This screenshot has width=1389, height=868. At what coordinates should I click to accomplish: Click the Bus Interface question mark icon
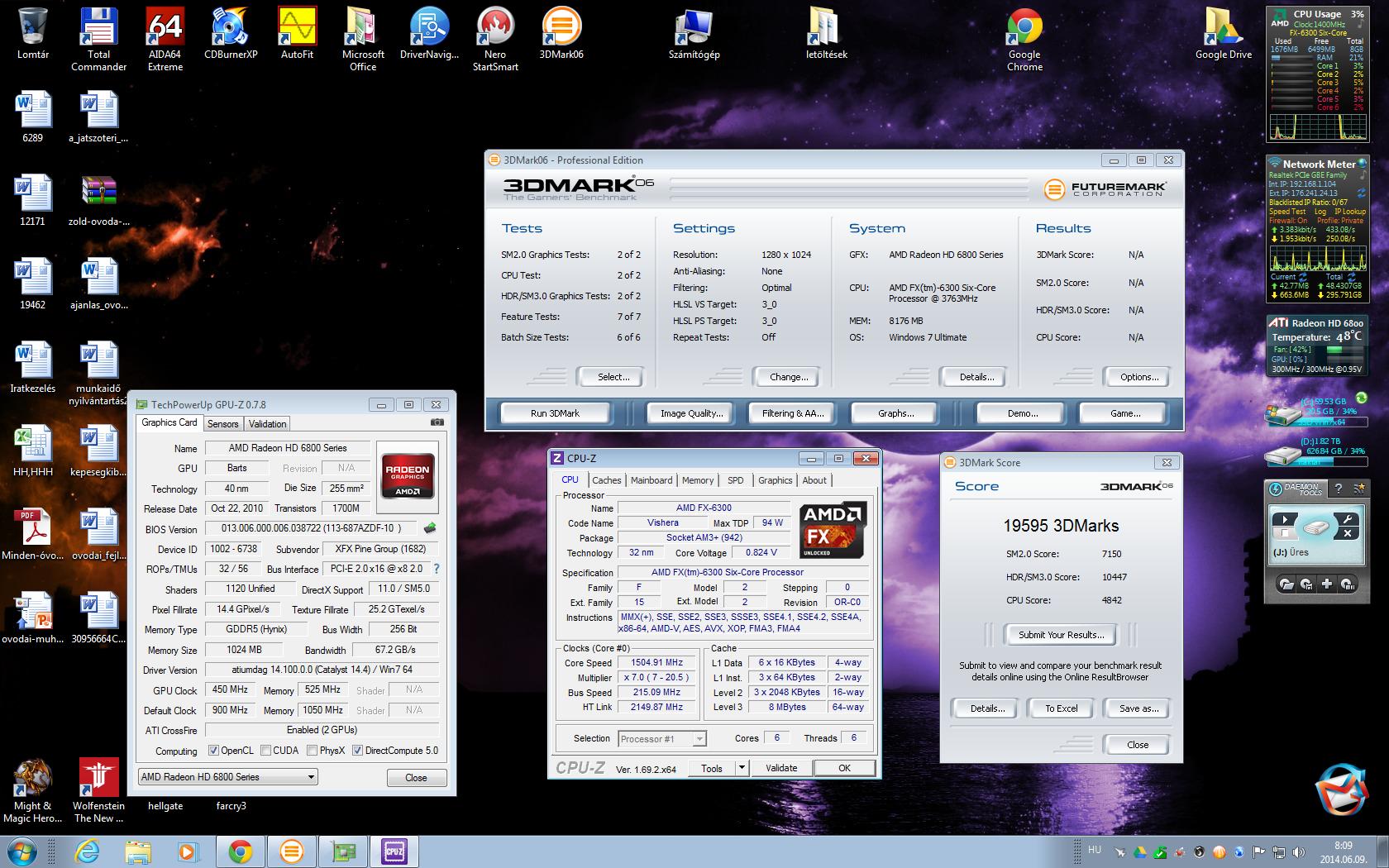(x=437, y=569)
